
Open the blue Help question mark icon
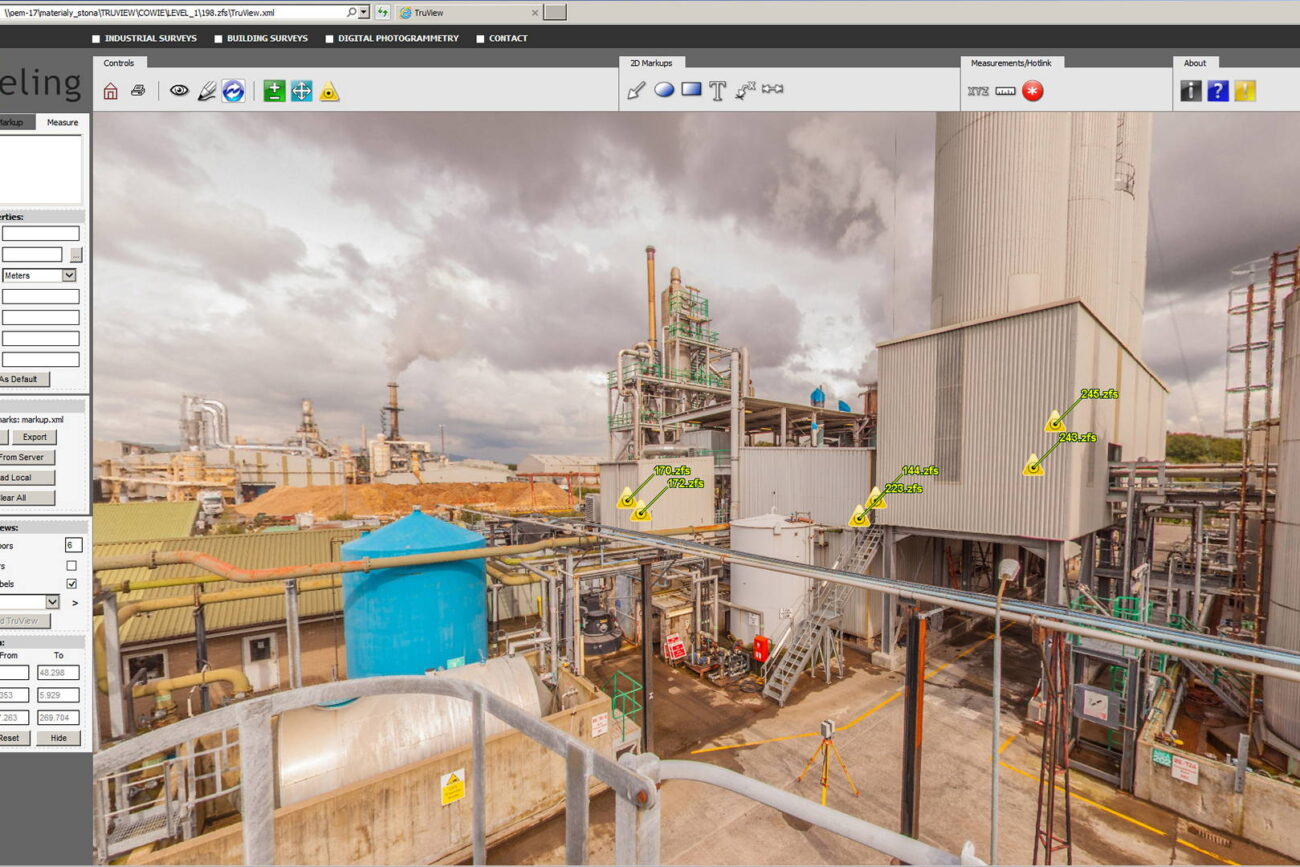(x=1218, y=90)
